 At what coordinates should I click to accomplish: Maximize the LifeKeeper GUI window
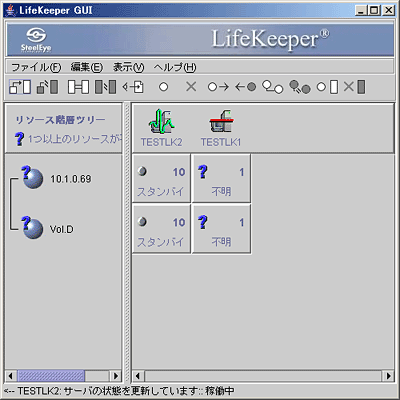(x=374, y=10)
